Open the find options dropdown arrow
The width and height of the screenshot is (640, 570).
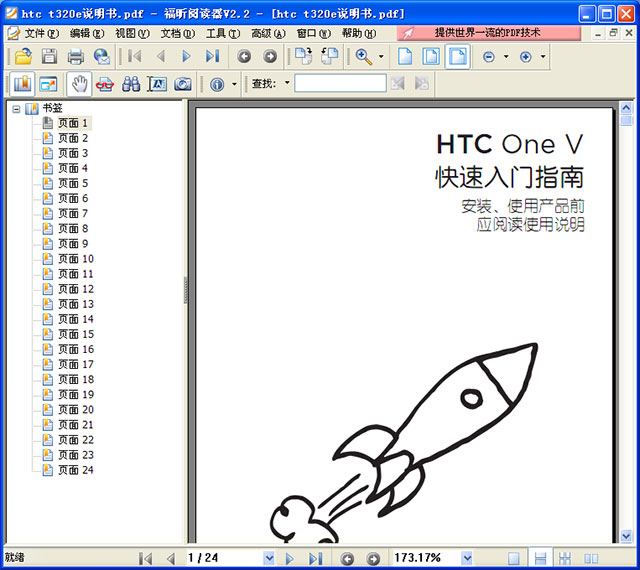(x=287, y=83)
